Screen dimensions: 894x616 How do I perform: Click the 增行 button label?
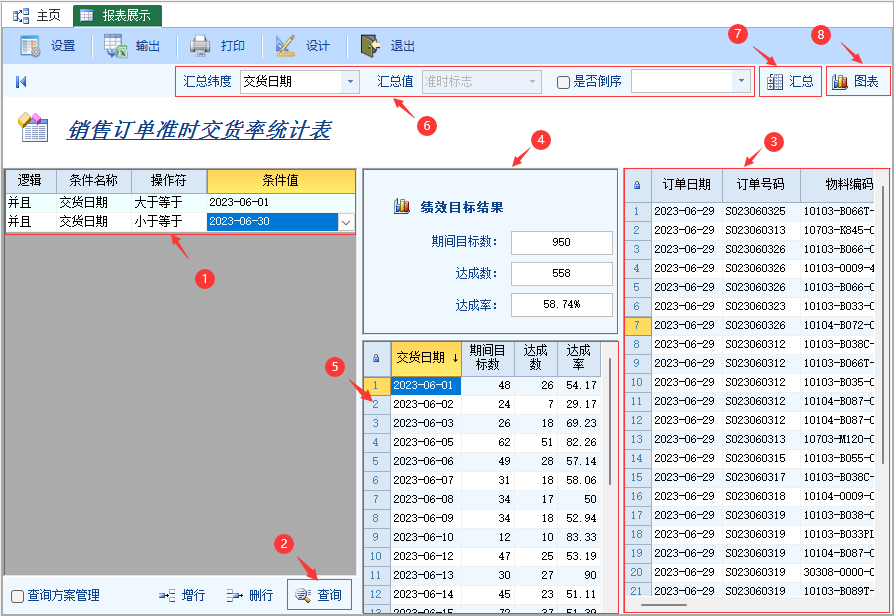pos(193,595)
